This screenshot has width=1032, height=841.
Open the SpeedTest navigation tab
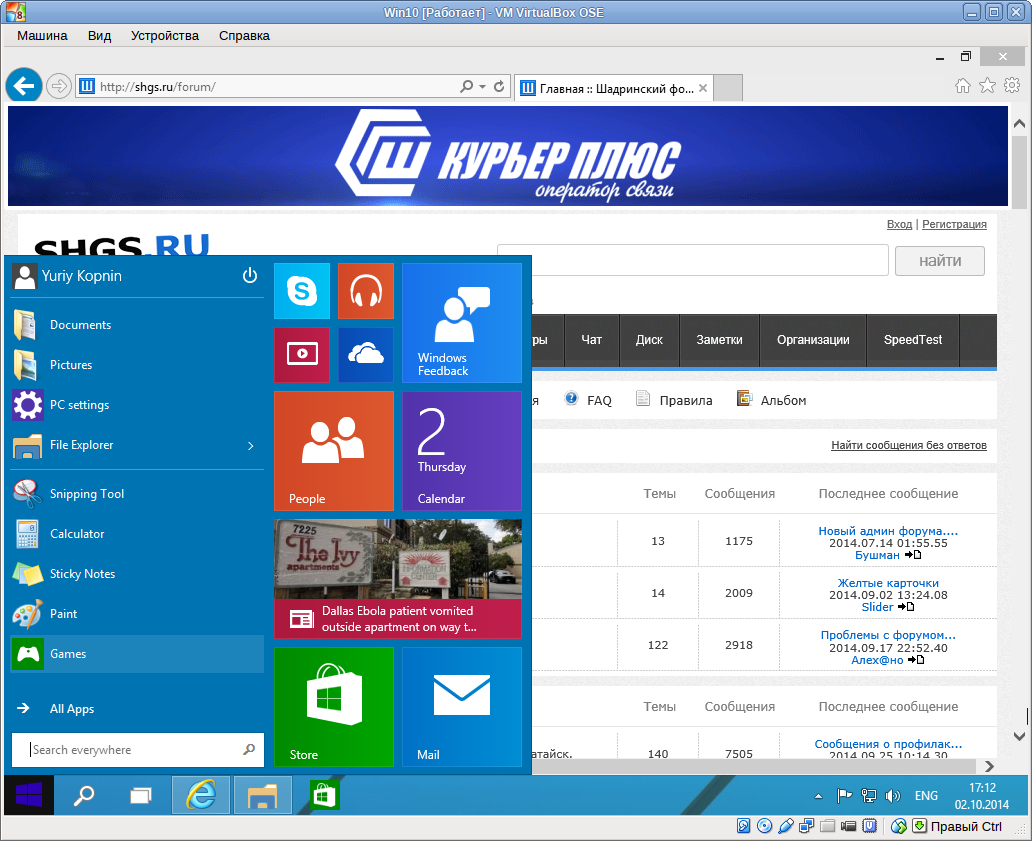[x=913, y=340]
